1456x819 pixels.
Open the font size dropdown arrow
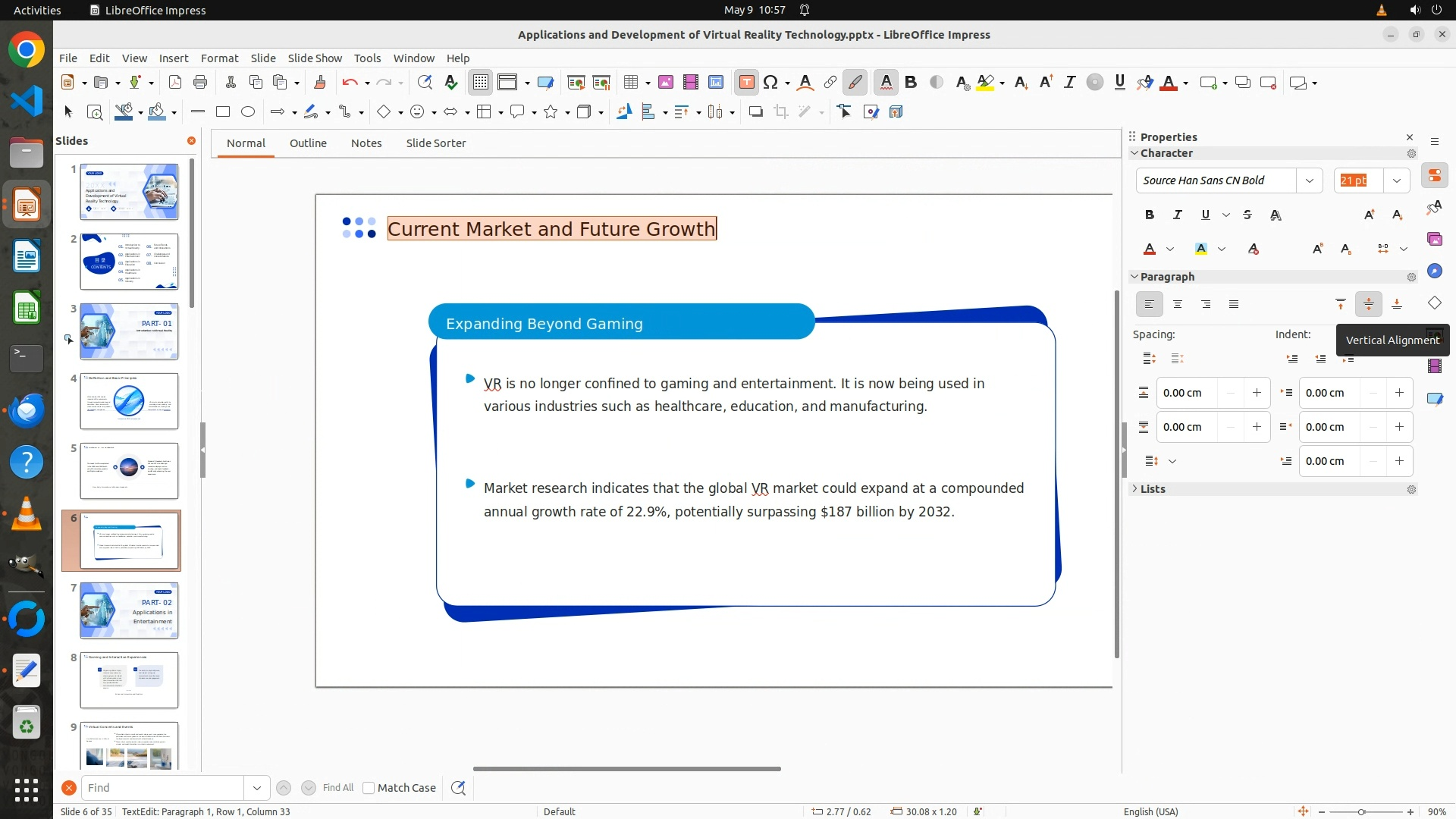pos(1396,180)
